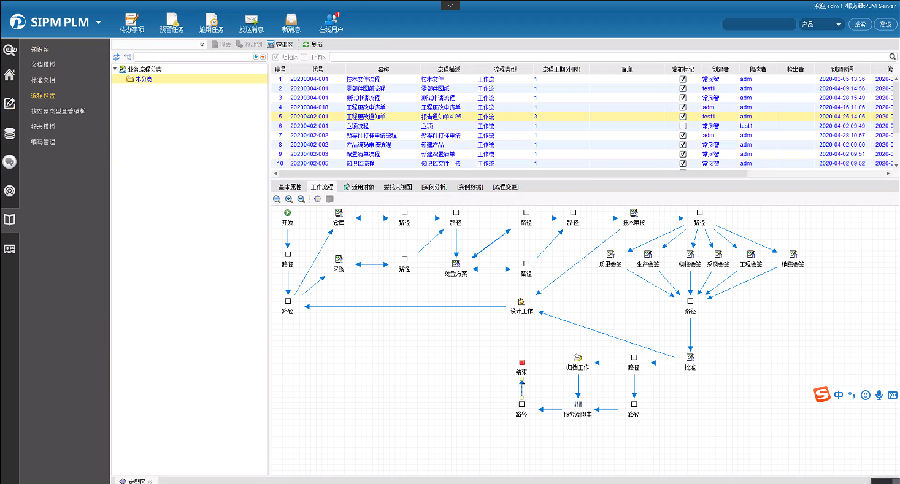The width and height of the screenshot is (900, 484).
Task: Click the Sogou input method S icon
Action: coord(821,395)
